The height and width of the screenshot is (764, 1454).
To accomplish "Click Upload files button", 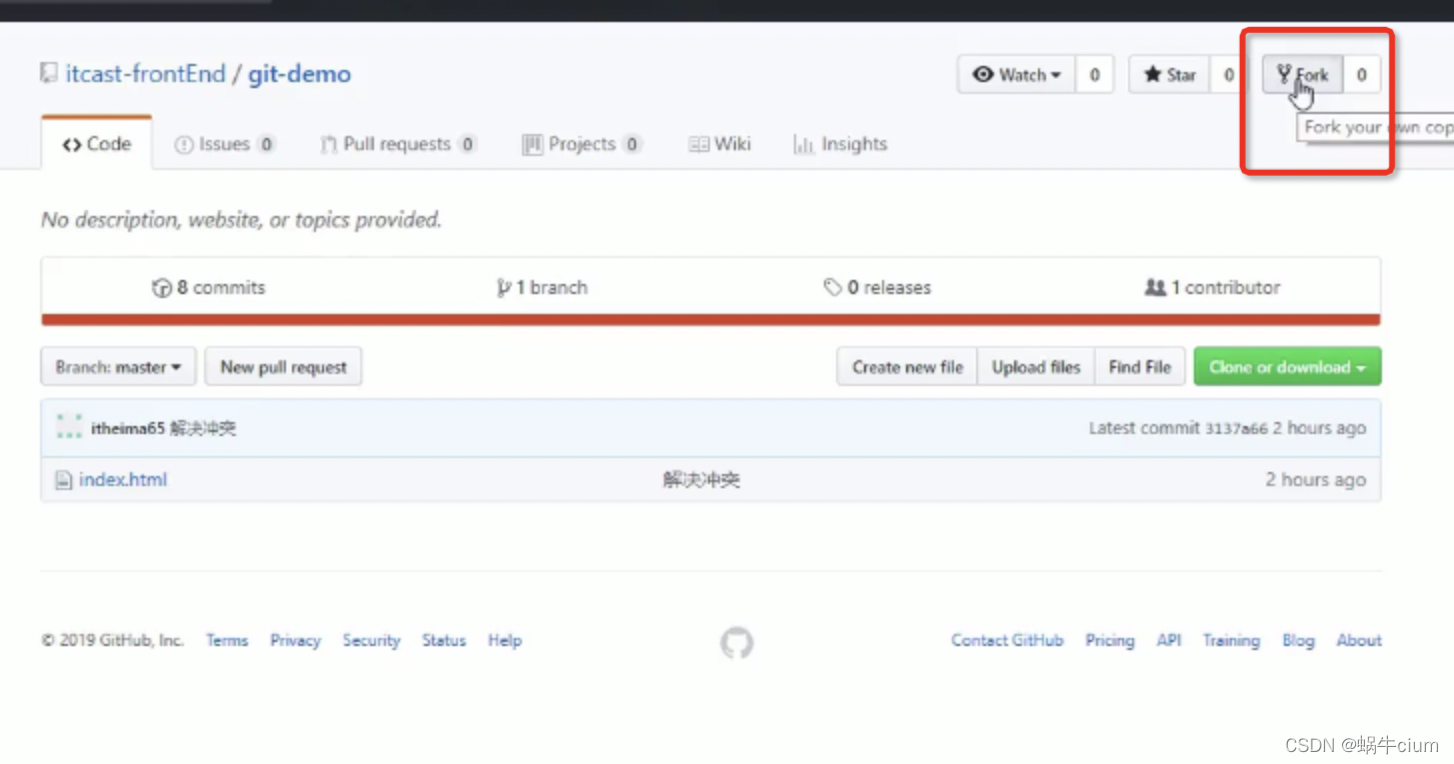I will 1036,367.
